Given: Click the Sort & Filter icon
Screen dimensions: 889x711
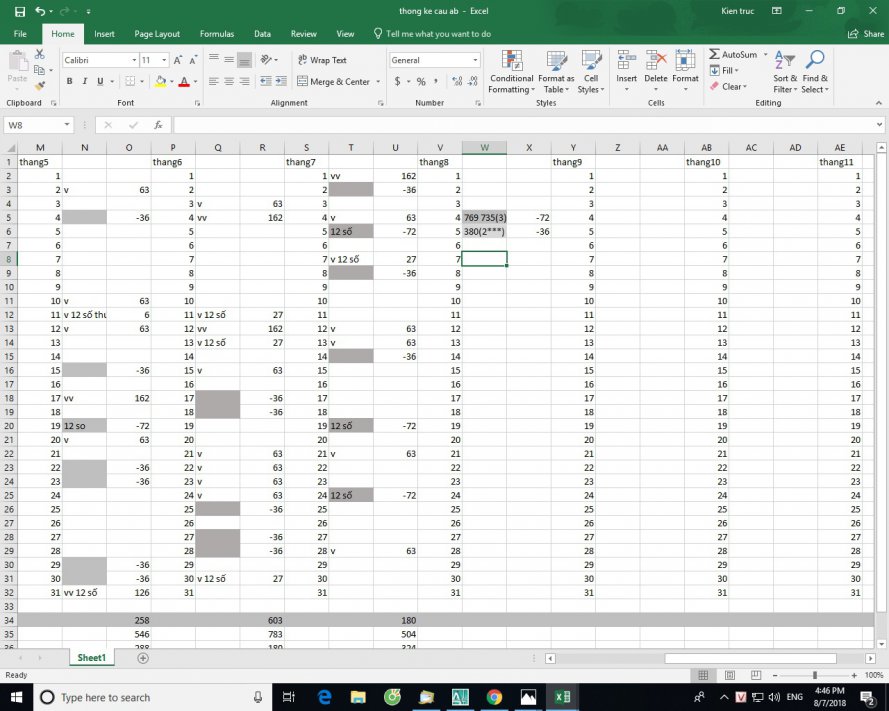Looking at the screenshot, I should (785, 71).
